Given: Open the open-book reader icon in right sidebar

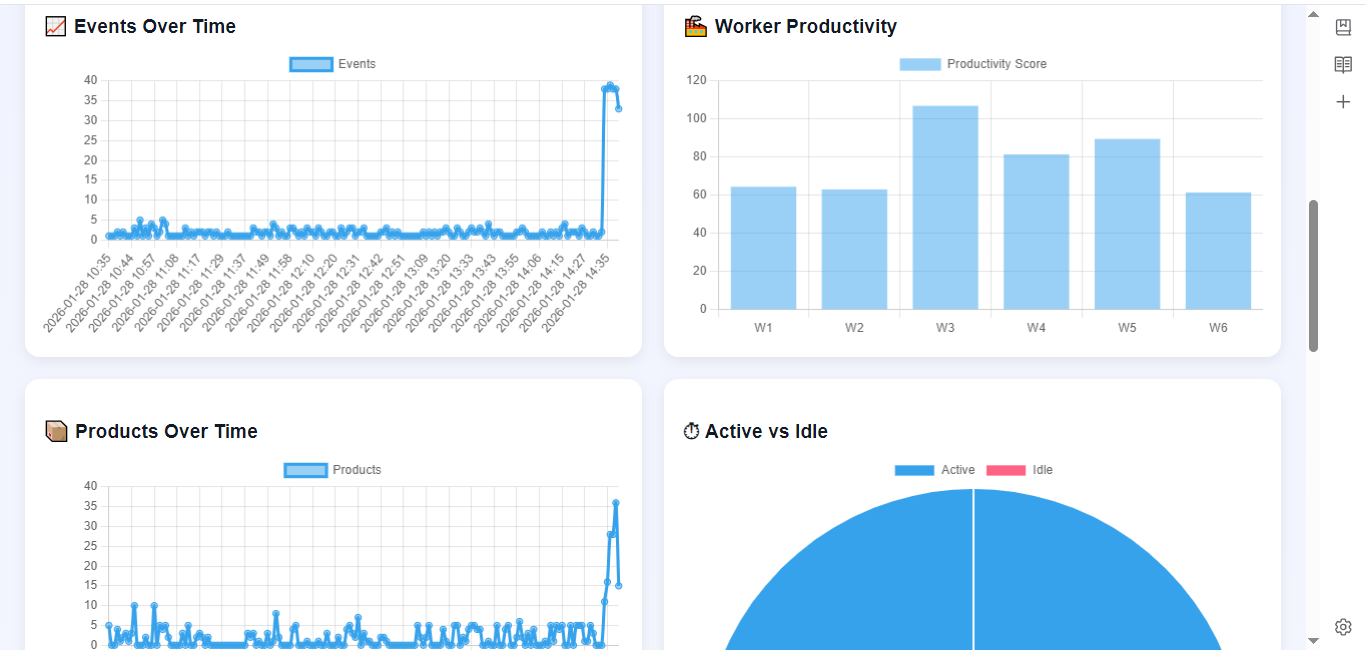Looking at the screenshot, I should 1343,64.
